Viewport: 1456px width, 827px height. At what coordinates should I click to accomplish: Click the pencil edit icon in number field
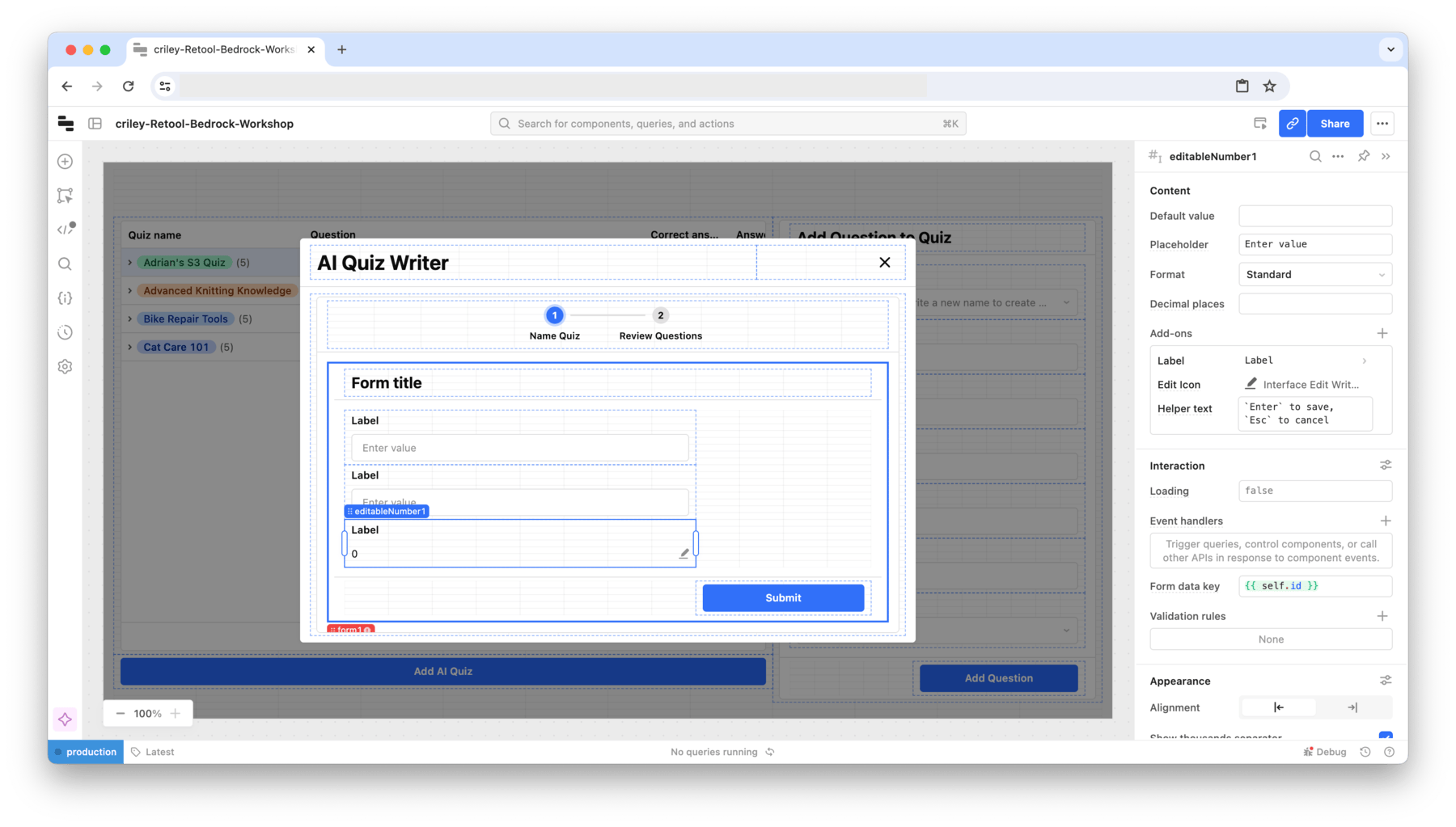(x=684, y=554)
